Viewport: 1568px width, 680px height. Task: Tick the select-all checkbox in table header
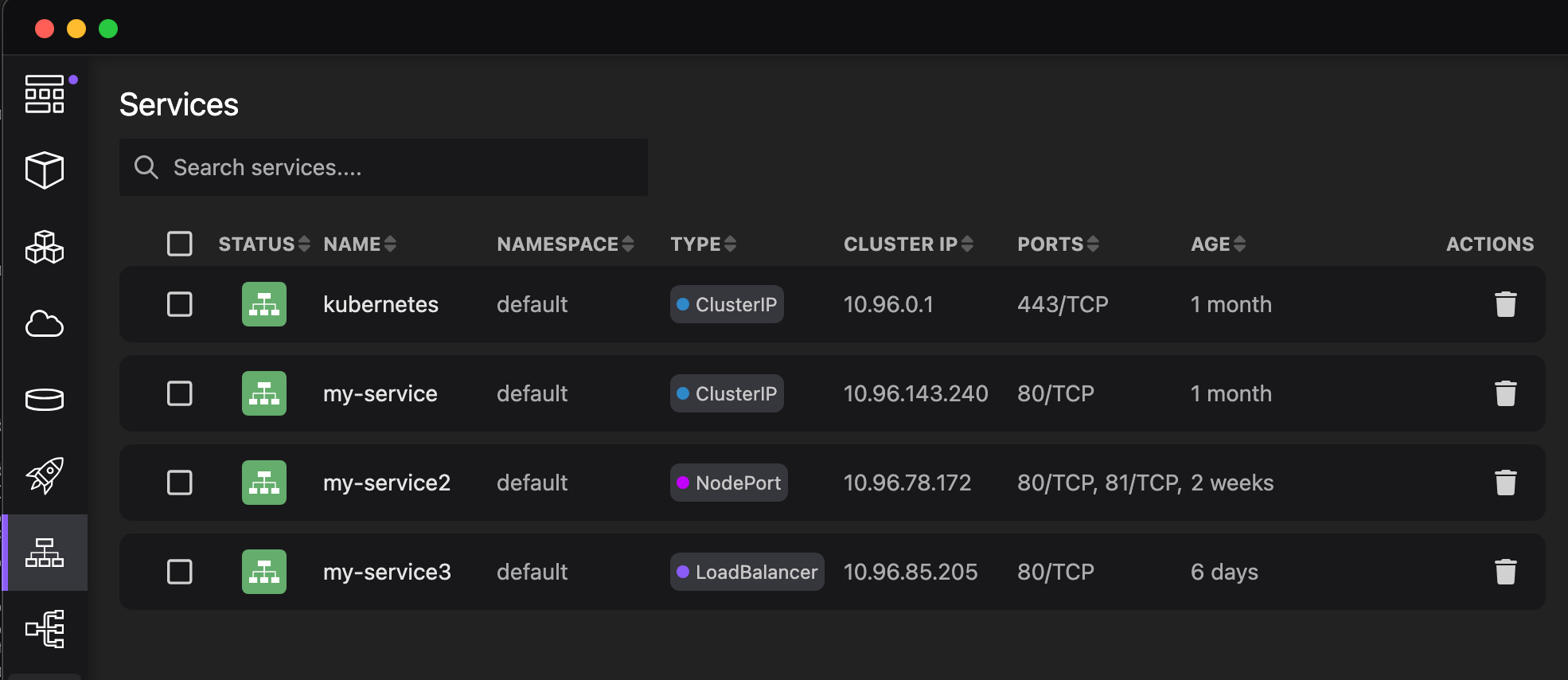point(180,244)
